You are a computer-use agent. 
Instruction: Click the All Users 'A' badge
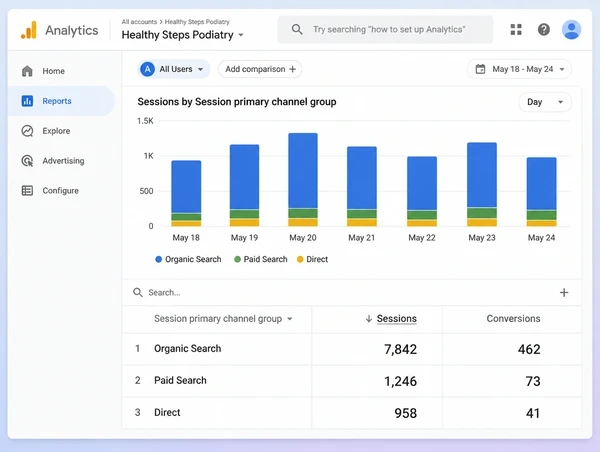pos(147,69)
